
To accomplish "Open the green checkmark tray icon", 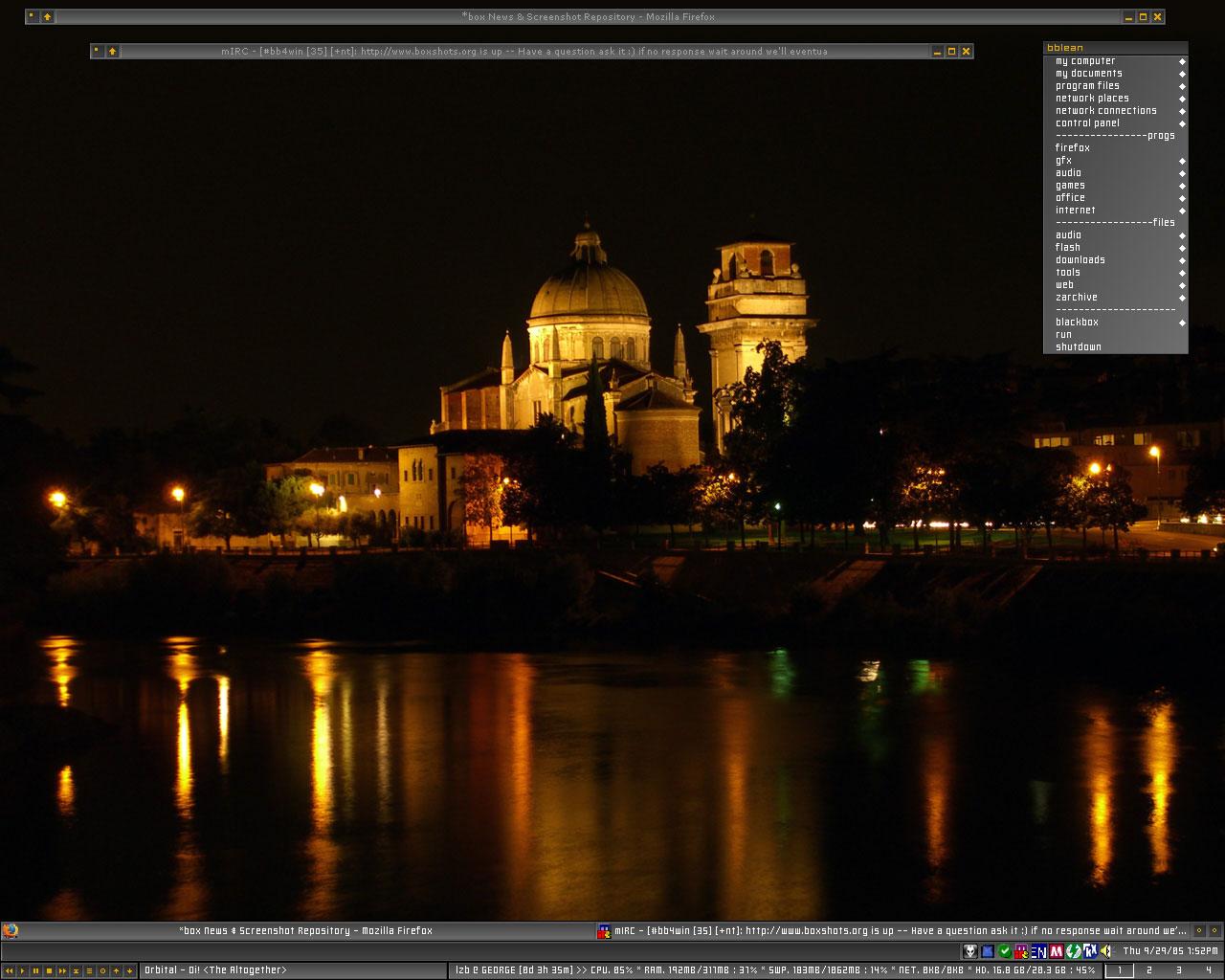I will 1005,951.
